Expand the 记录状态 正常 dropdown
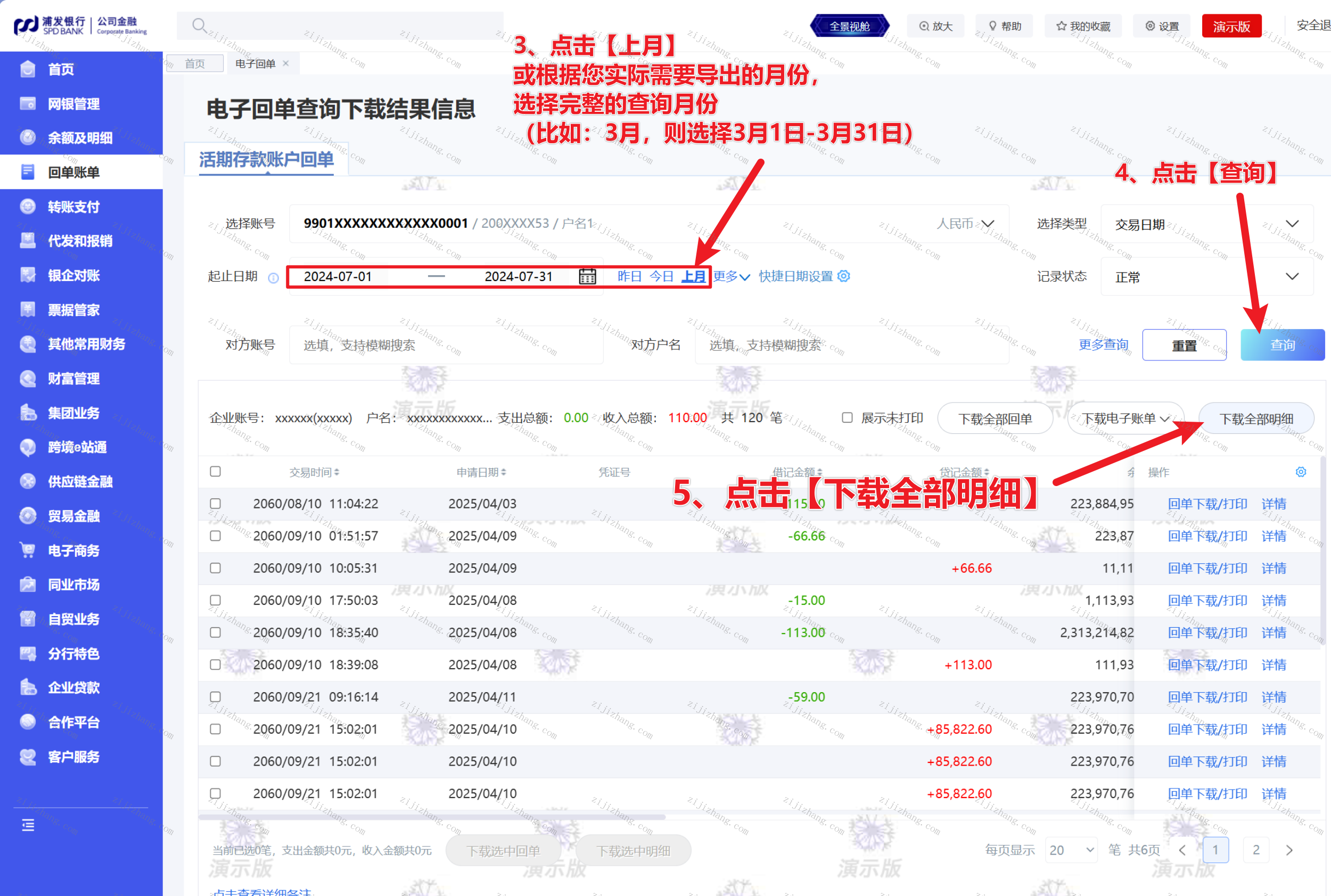Image resolution: width=1331 pixels, height=896 pixels. point(1206,276)
